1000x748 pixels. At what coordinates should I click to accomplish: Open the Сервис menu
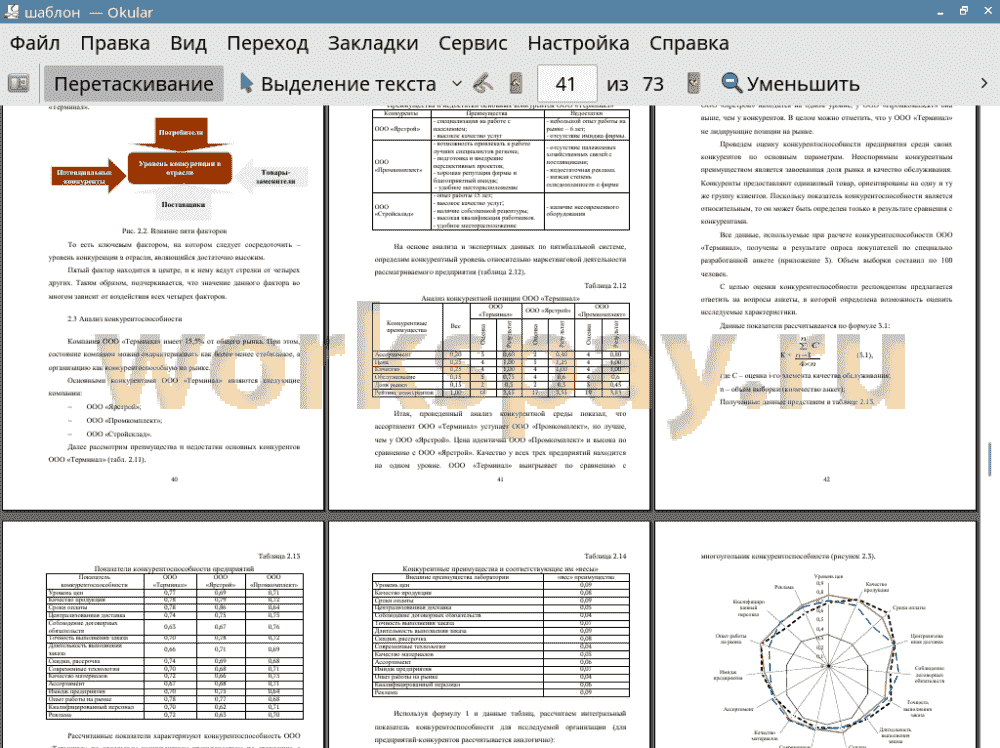tap(473, 43)
